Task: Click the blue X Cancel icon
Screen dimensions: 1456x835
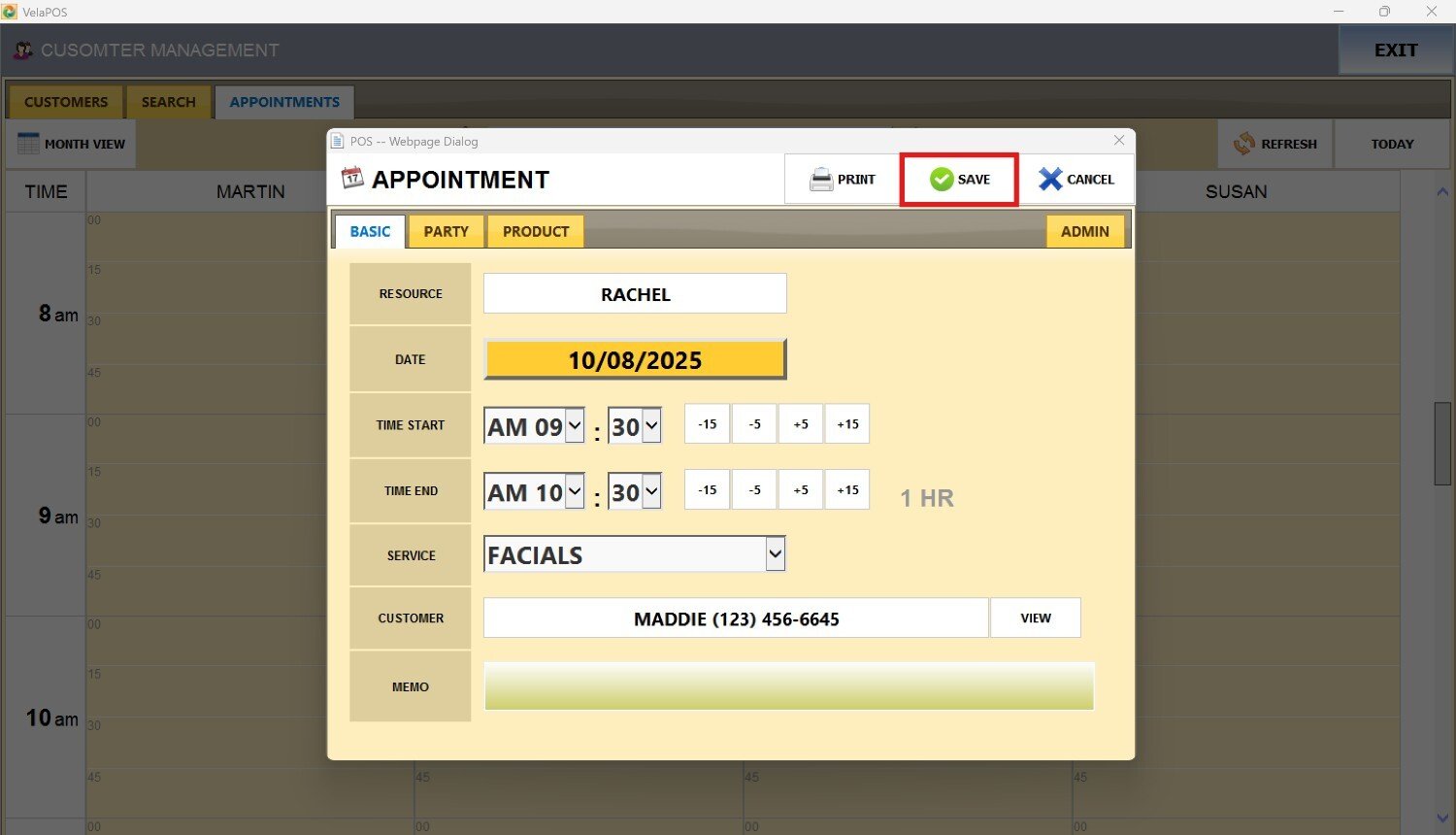Action: click(x=1050, y=180)
